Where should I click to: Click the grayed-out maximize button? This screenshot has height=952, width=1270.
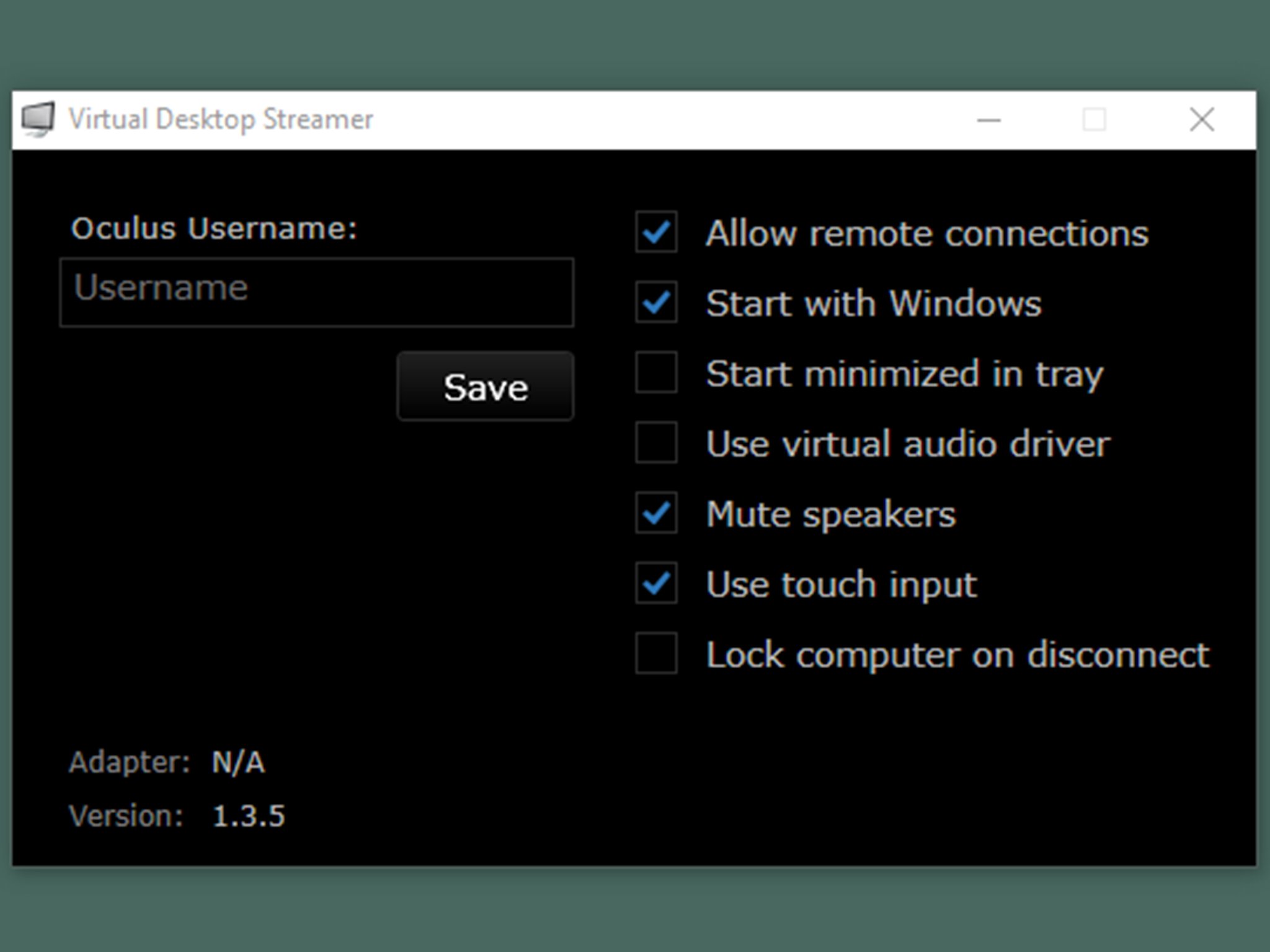[x=1095, y=120]
